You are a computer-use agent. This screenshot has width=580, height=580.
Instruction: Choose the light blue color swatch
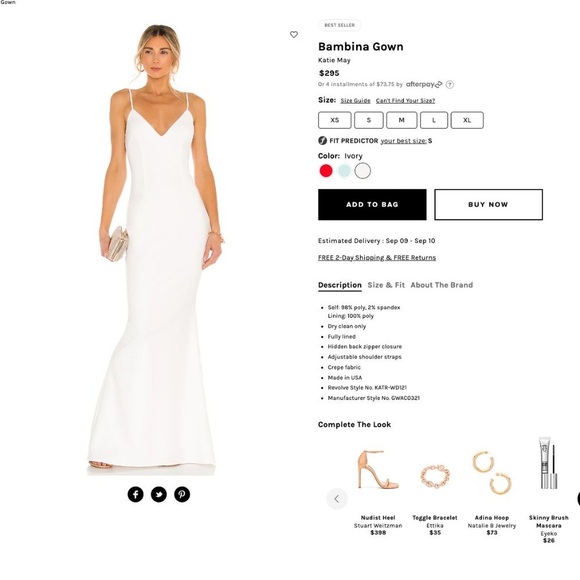(344, 171)
